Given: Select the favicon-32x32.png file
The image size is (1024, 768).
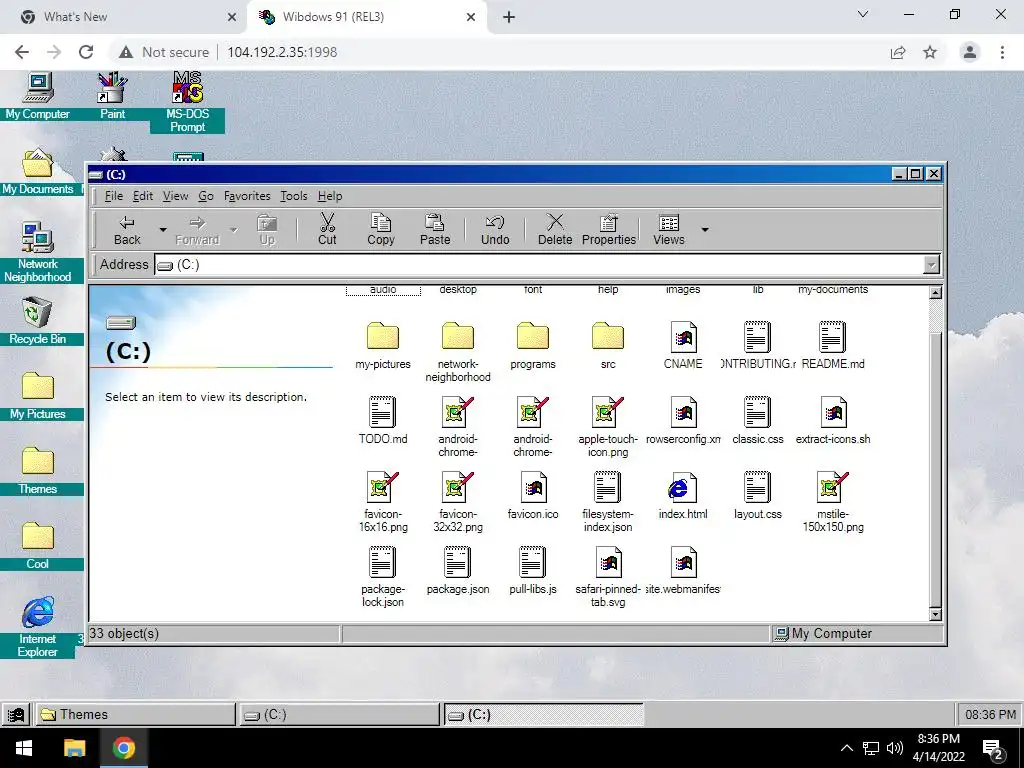Looking at the screenshot, I should 458,502.
